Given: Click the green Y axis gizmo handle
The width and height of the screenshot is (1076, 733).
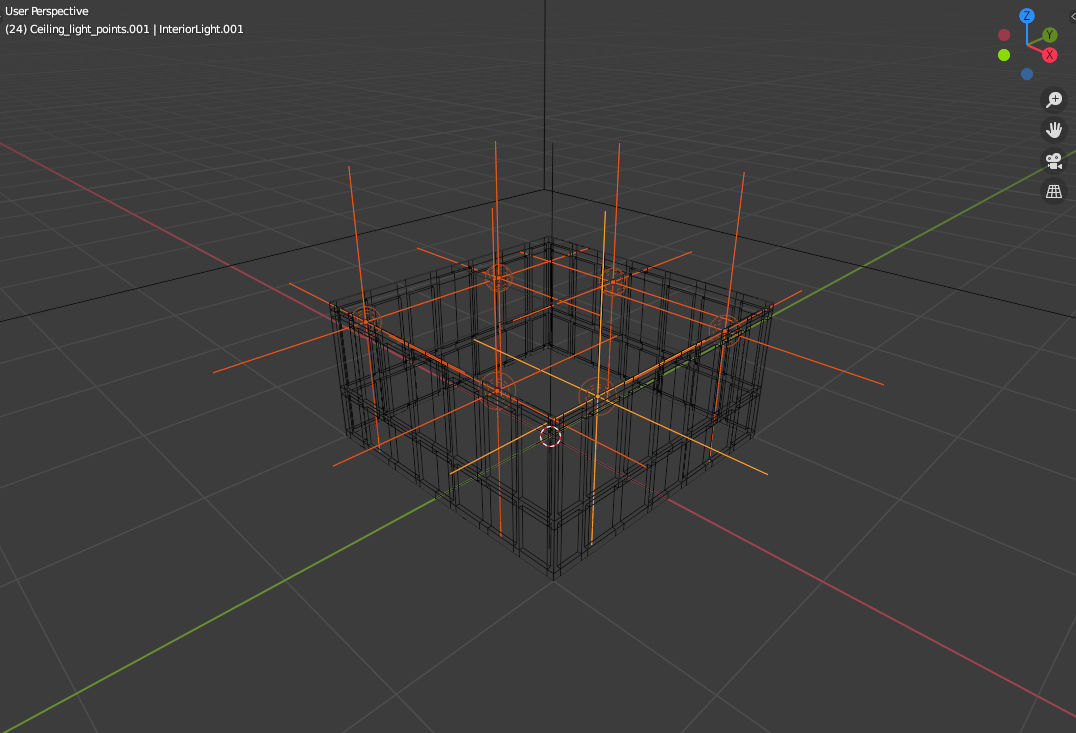Looking at the screenshot, I should point(1049,35).
